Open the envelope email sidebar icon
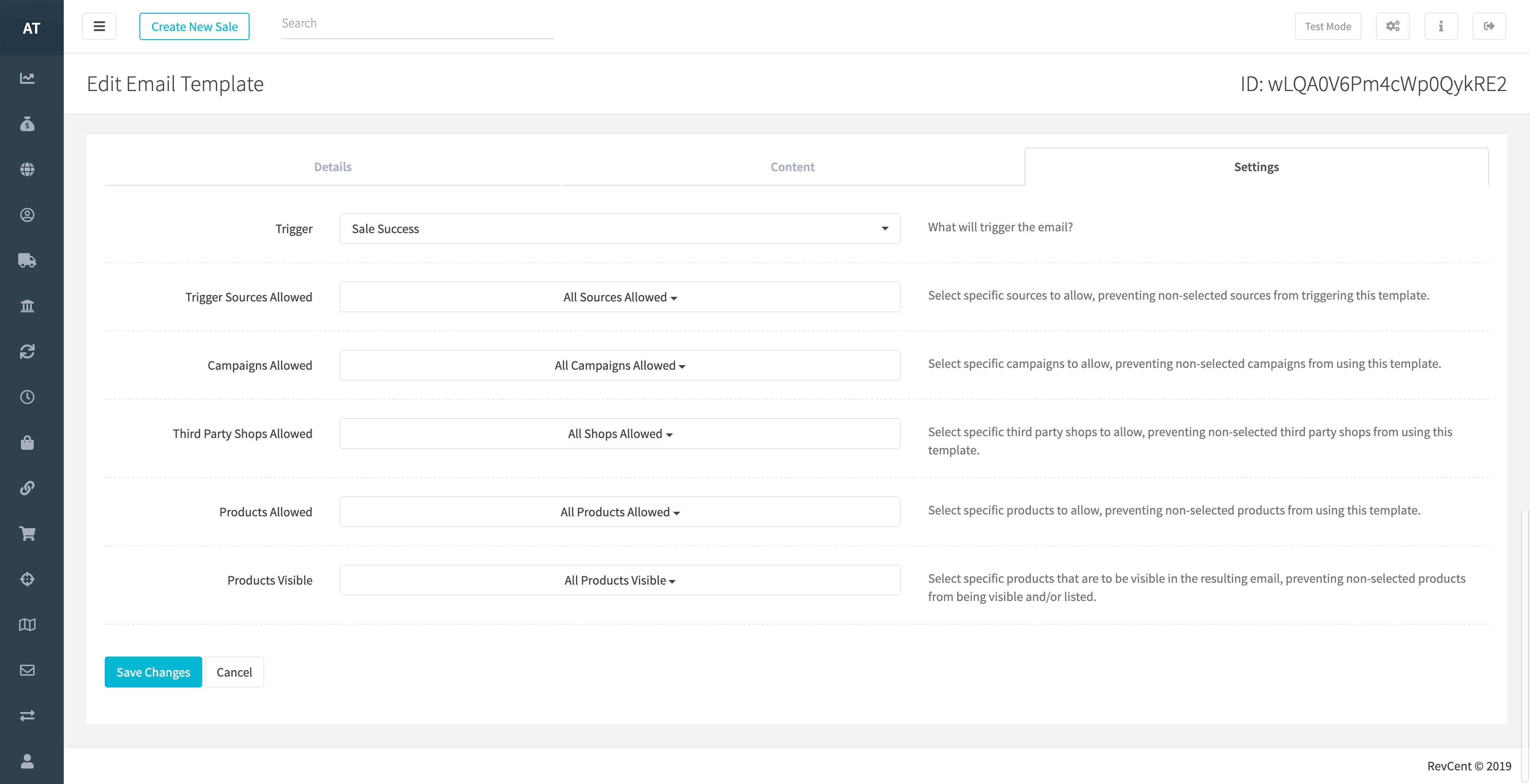This screenshot has width=1530, height=784. click(27, 670)
